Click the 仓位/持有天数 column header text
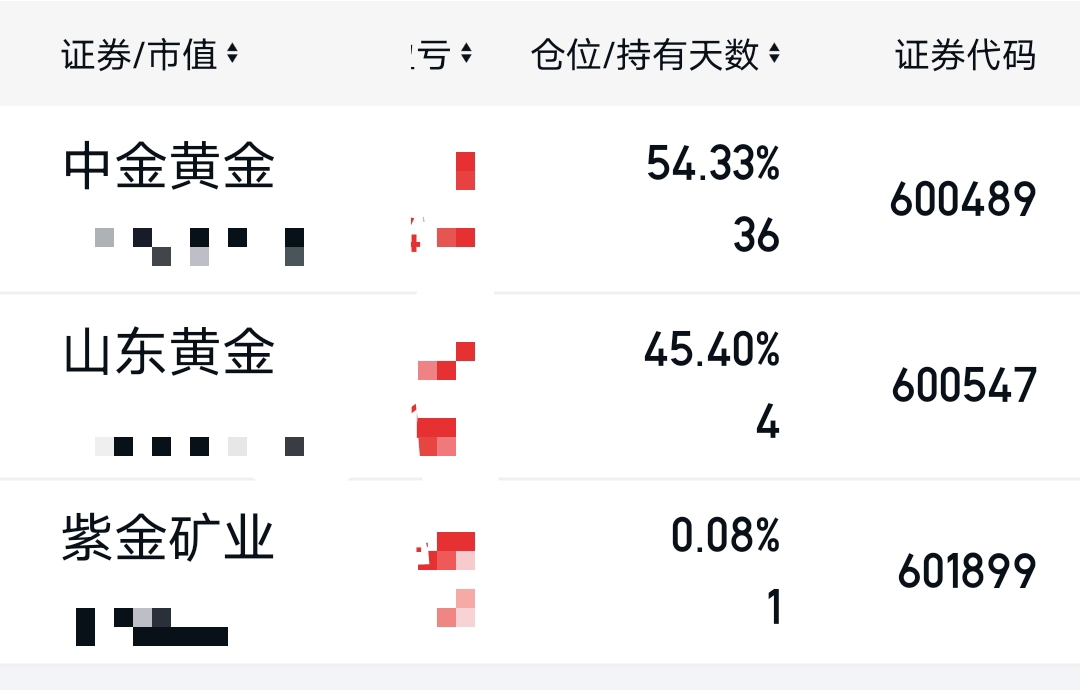Screen dimensions: 1080x690 [645, 54]
